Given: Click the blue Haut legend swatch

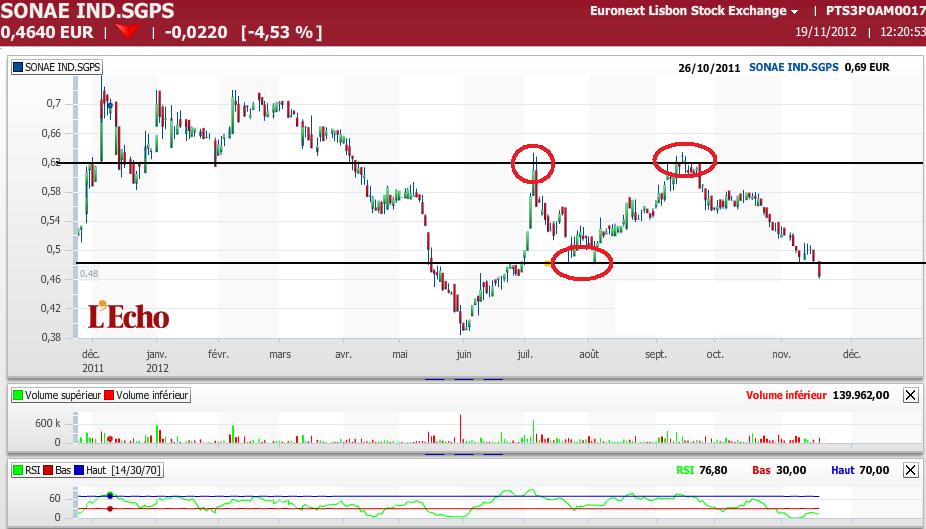Looking at the screenshot, I should coord(79,470).
